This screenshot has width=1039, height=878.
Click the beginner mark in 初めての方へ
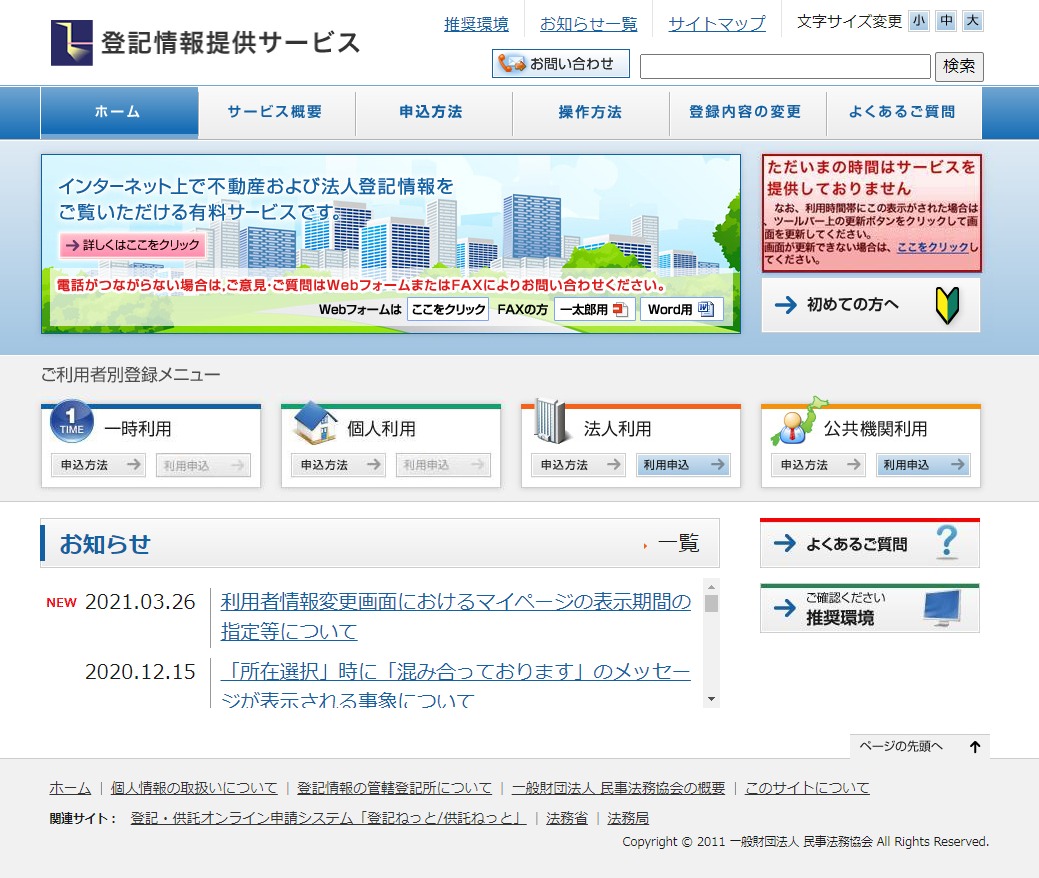946,305
